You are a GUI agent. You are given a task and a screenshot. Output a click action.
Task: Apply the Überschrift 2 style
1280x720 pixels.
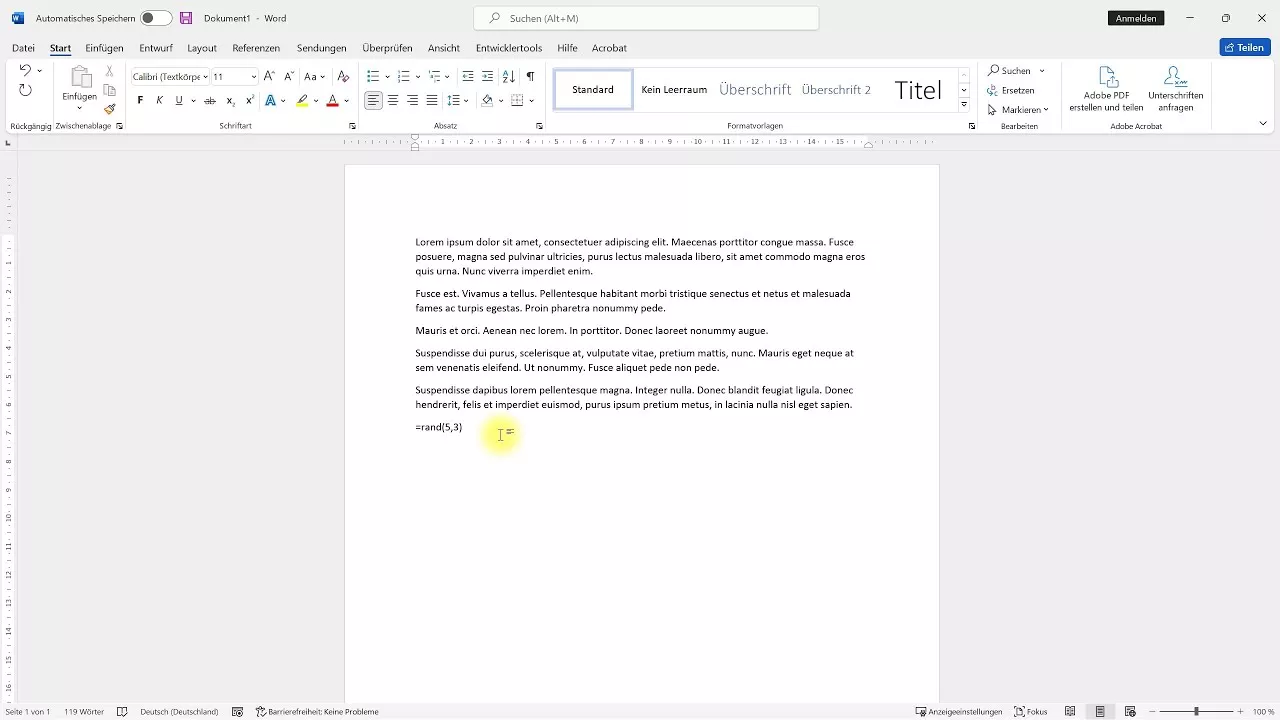(836, 89)
